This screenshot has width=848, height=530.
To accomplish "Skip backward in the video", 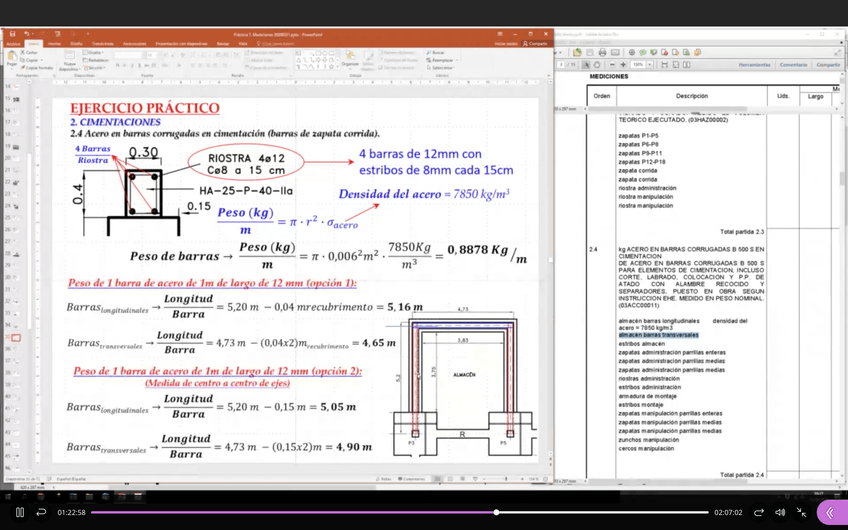I will (41, 512).
